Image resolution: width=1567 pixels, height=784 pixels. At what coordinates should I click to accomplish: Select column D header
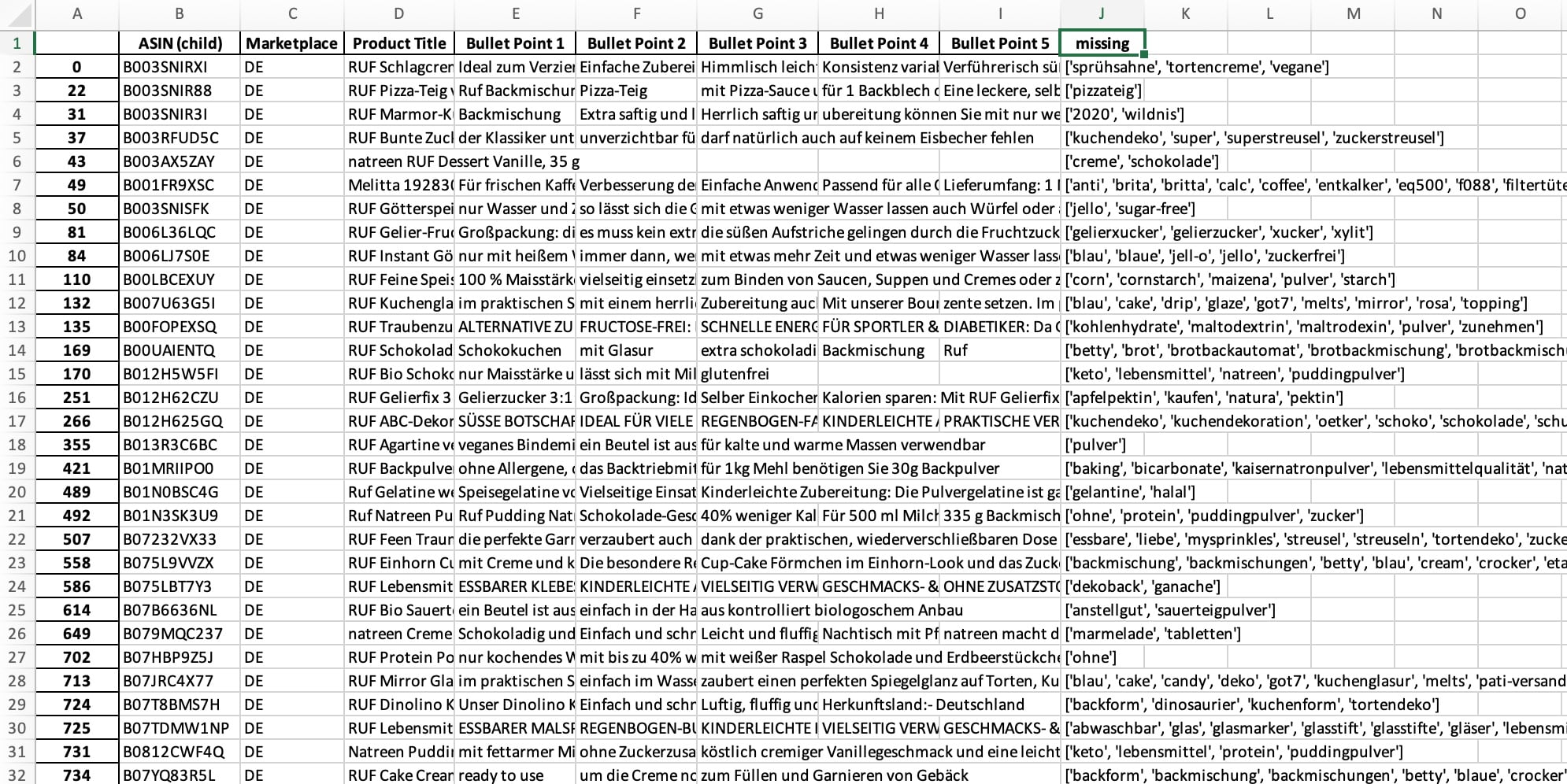[399, 13]
